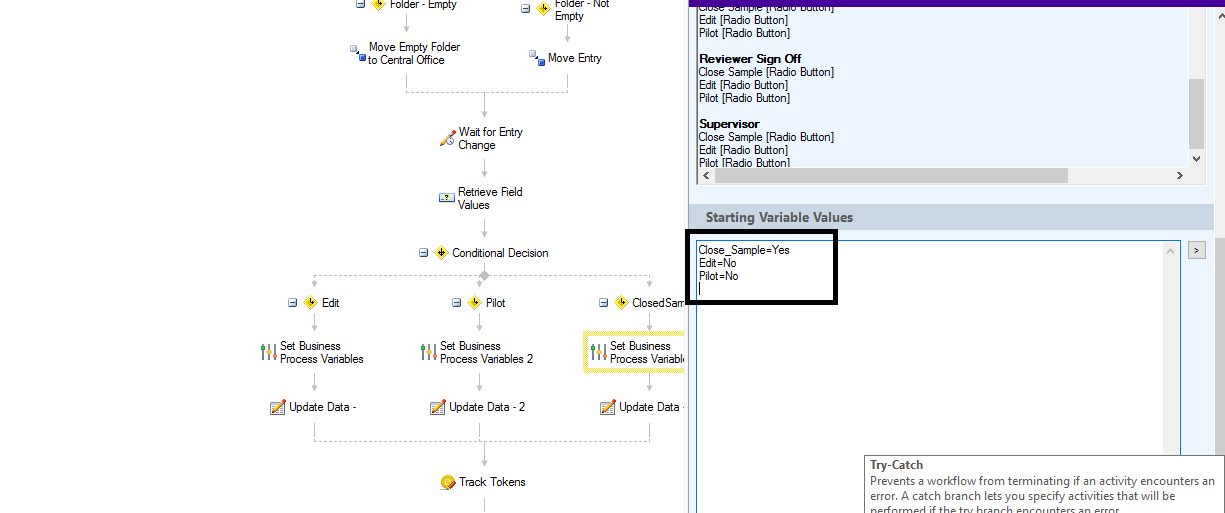This screenshot has height=513, width=1225.
Task: Click the field list's horizontal scrollbar left arrow
Action: (707, 175)
